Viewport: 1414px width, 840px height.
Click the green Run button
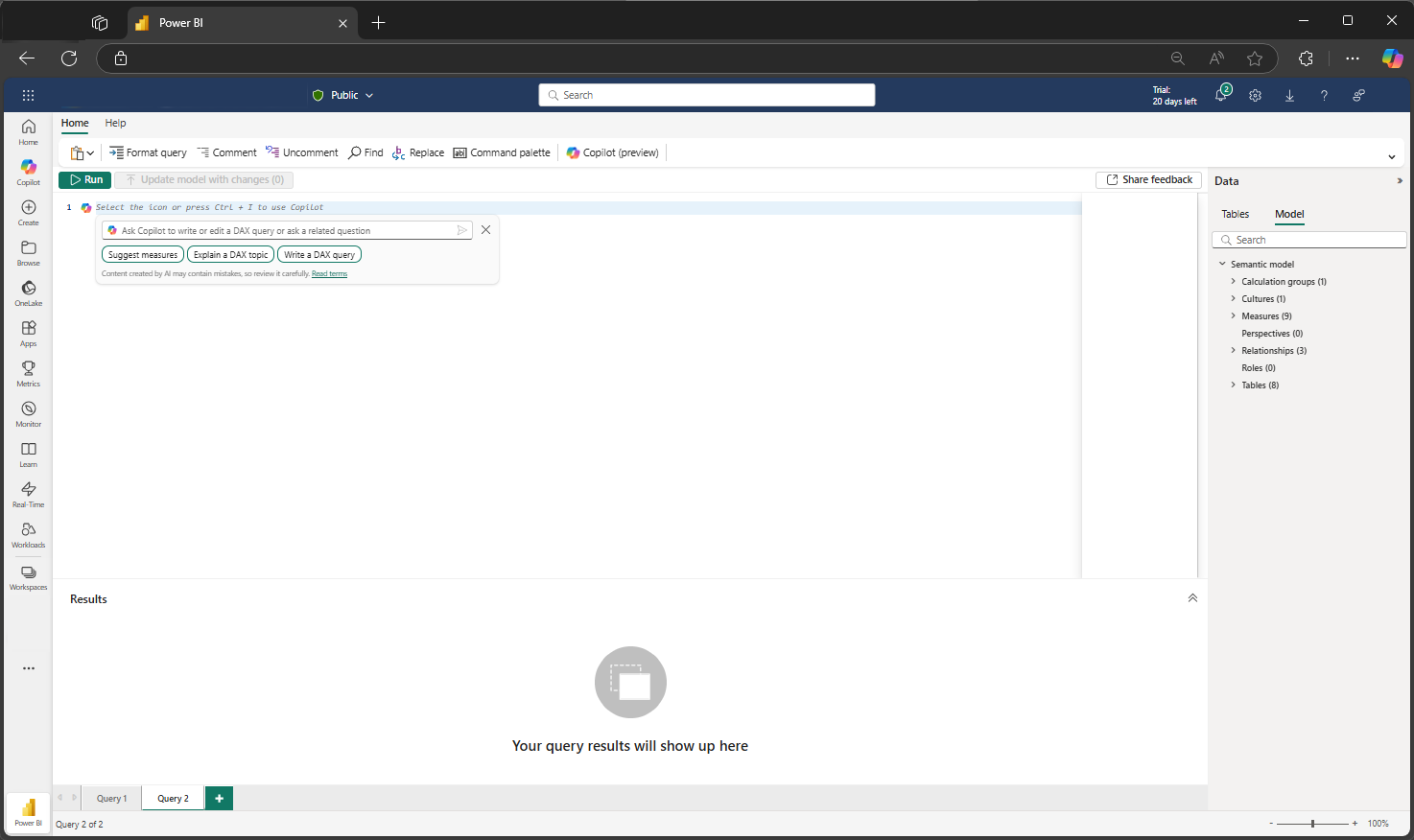[x=85, y=179]
